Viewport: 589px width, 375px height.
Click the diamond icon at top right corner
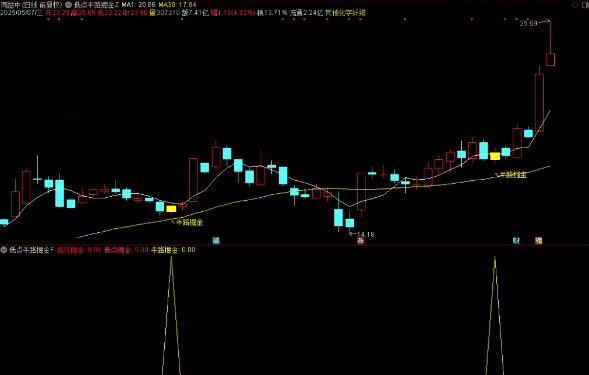[x=575, y=5]
